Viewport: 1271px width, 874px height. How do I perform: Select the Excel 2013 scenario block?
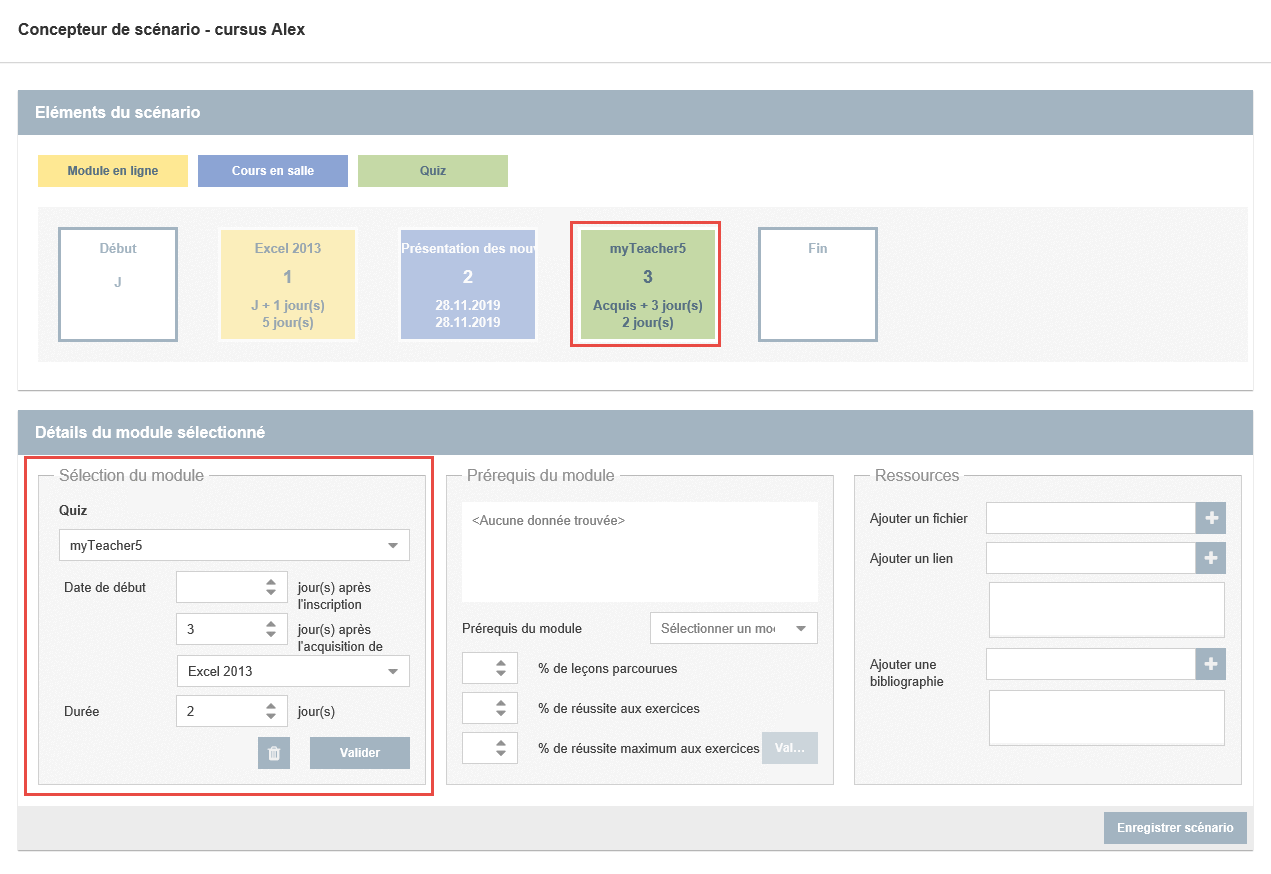coord(288,284)
